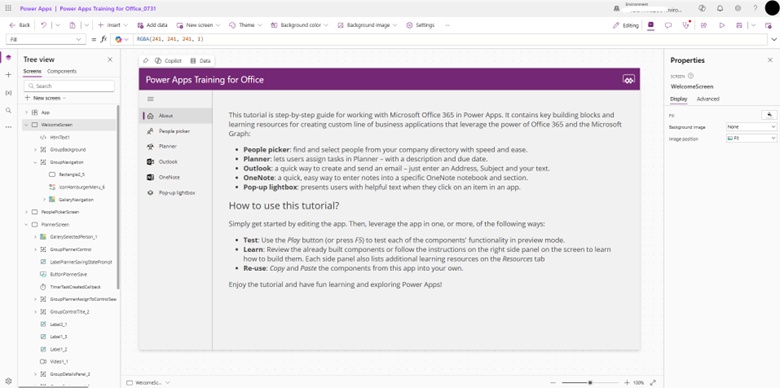Open the Fill property selector dropdown

(46, 39)
